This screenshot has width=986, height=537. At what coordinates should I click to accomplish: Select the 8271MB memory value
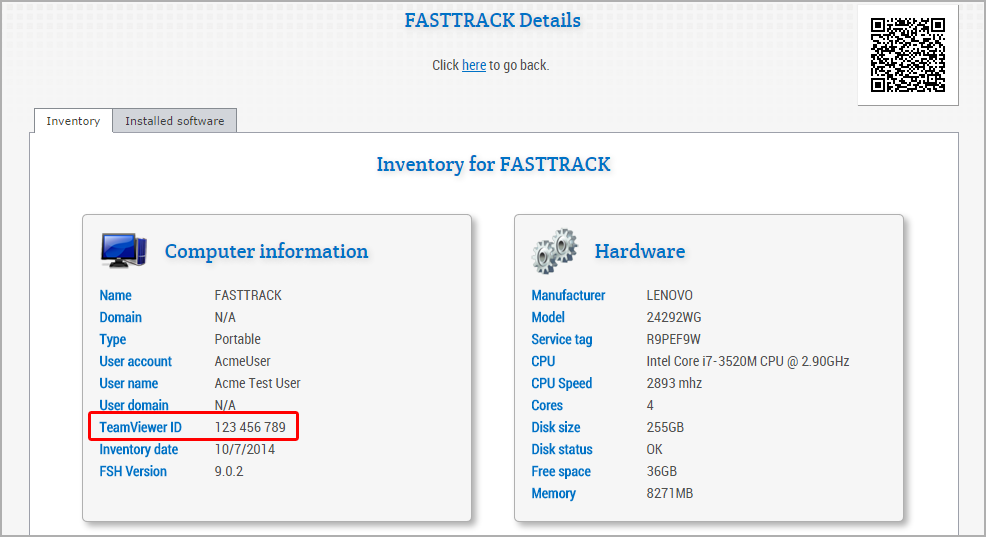670,494
